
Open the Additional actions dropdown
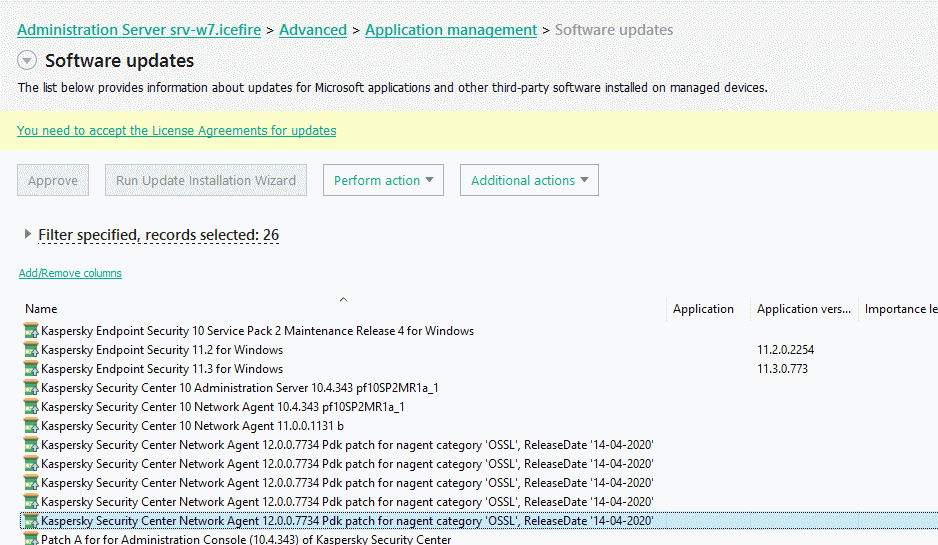529,180
